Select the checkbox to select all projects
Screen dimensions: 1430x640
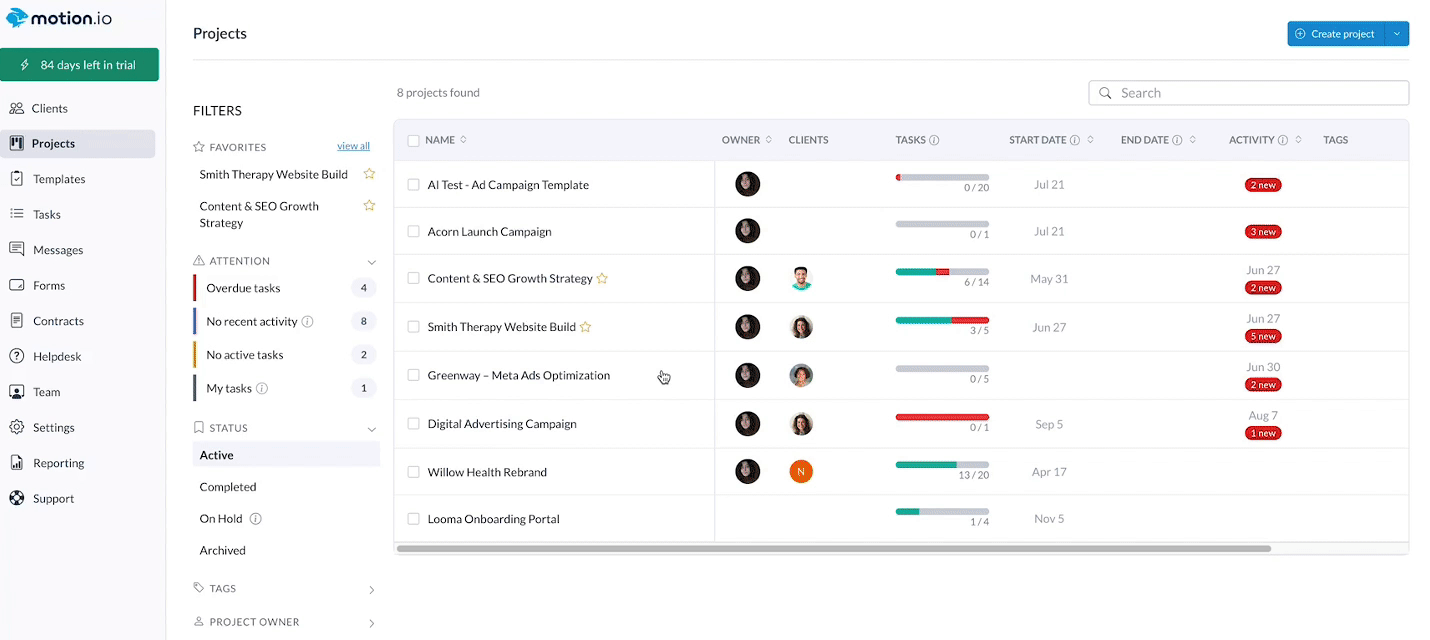(413, 140)
